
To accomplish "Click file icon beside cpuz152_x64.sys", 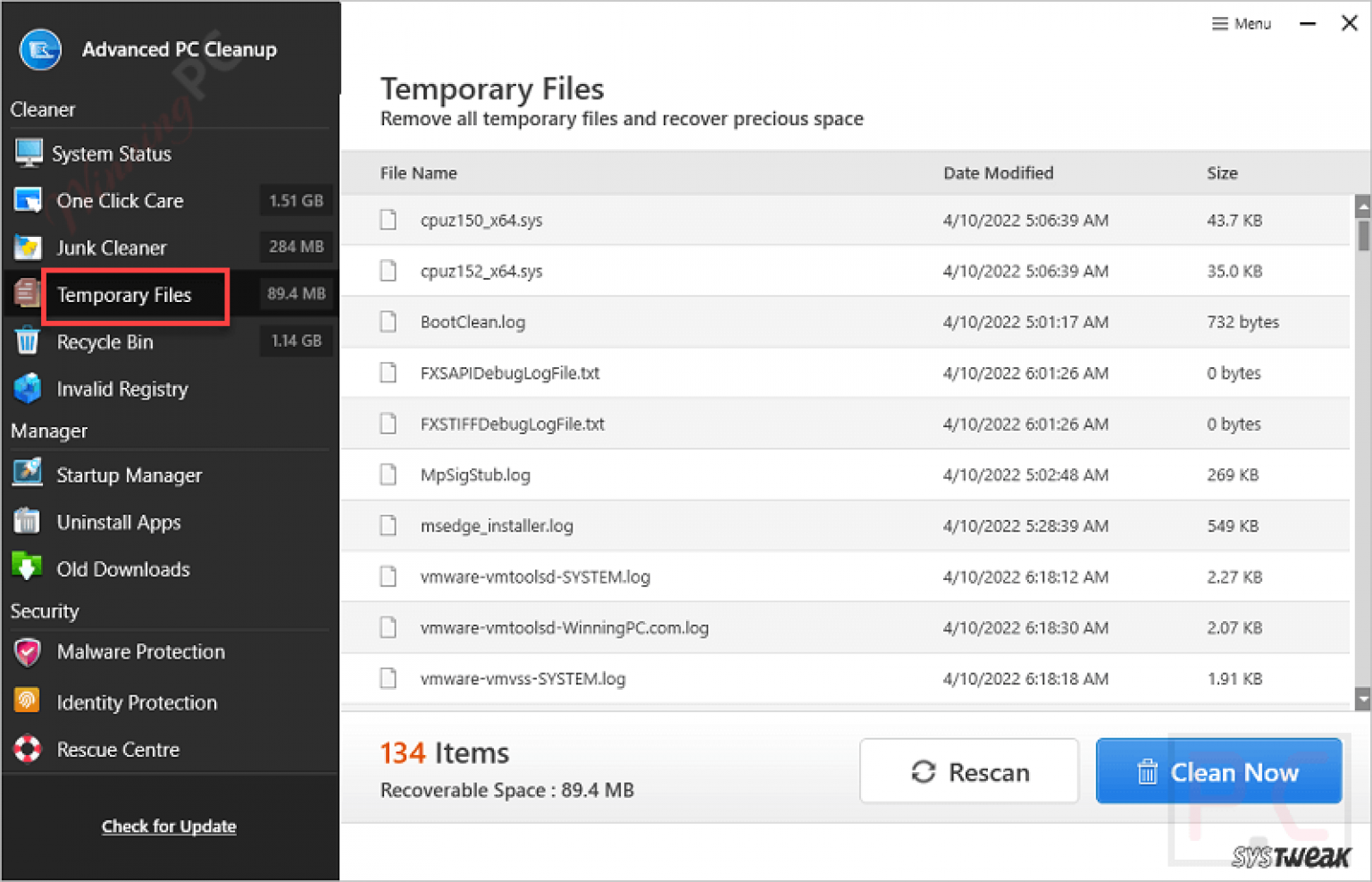I will tap(389, 271).
